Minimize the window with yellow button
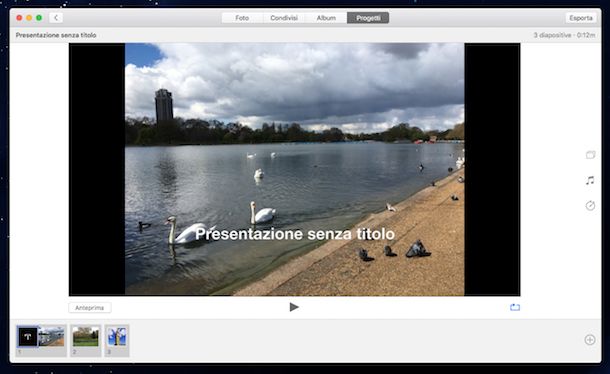Screen dimensions: 610x374 [x=29, y=18]
